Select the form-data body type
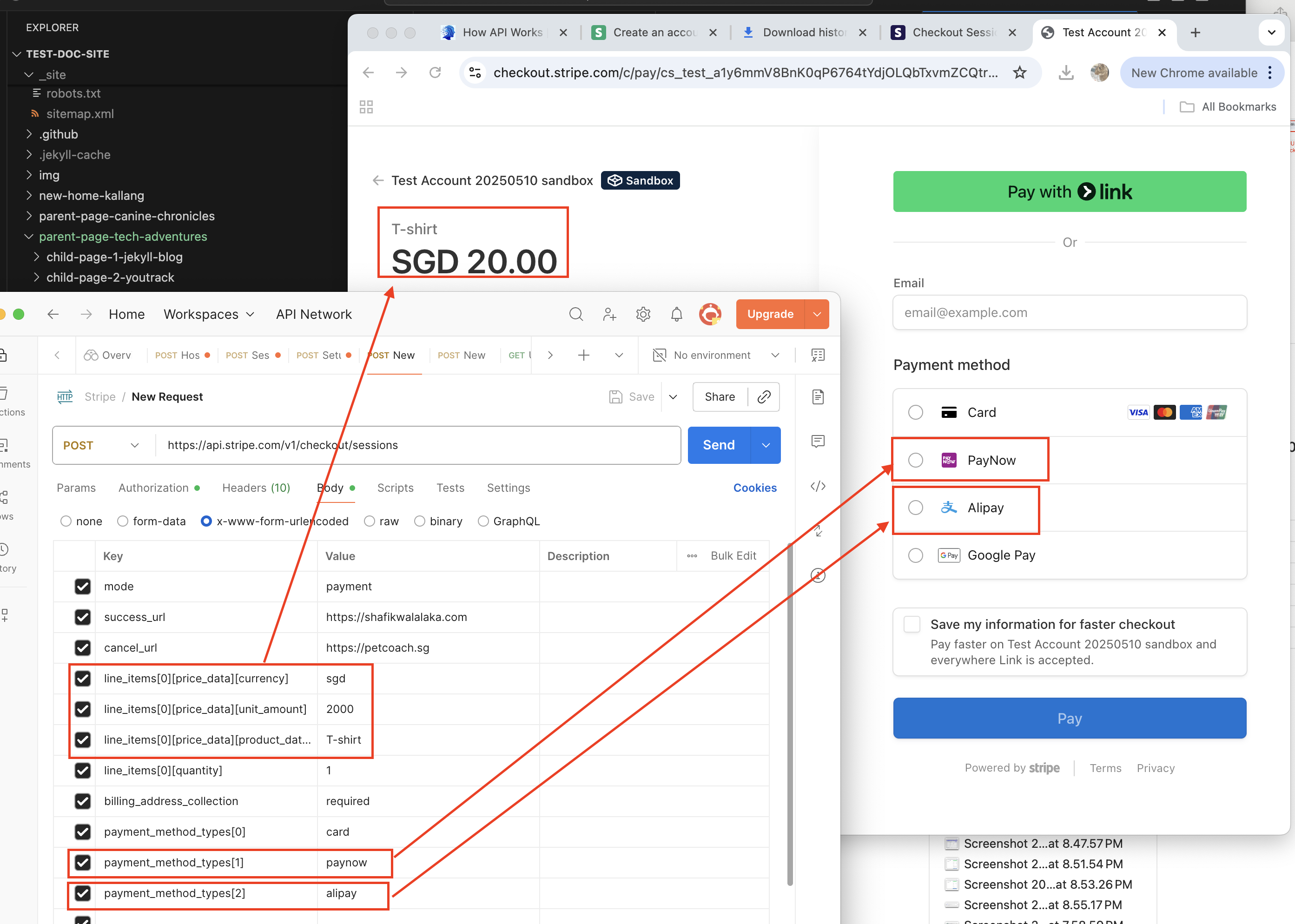 [122, 521]
